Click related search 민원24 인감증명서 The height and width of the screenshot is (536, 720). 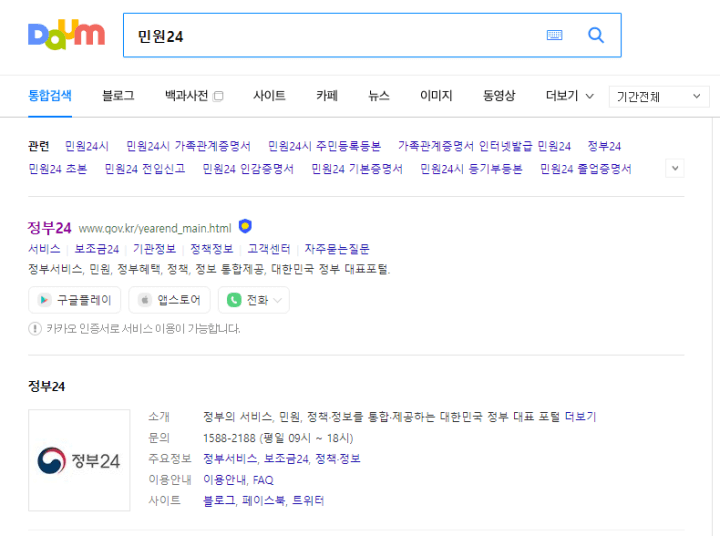pyautogui.click(x=248, y=169)
